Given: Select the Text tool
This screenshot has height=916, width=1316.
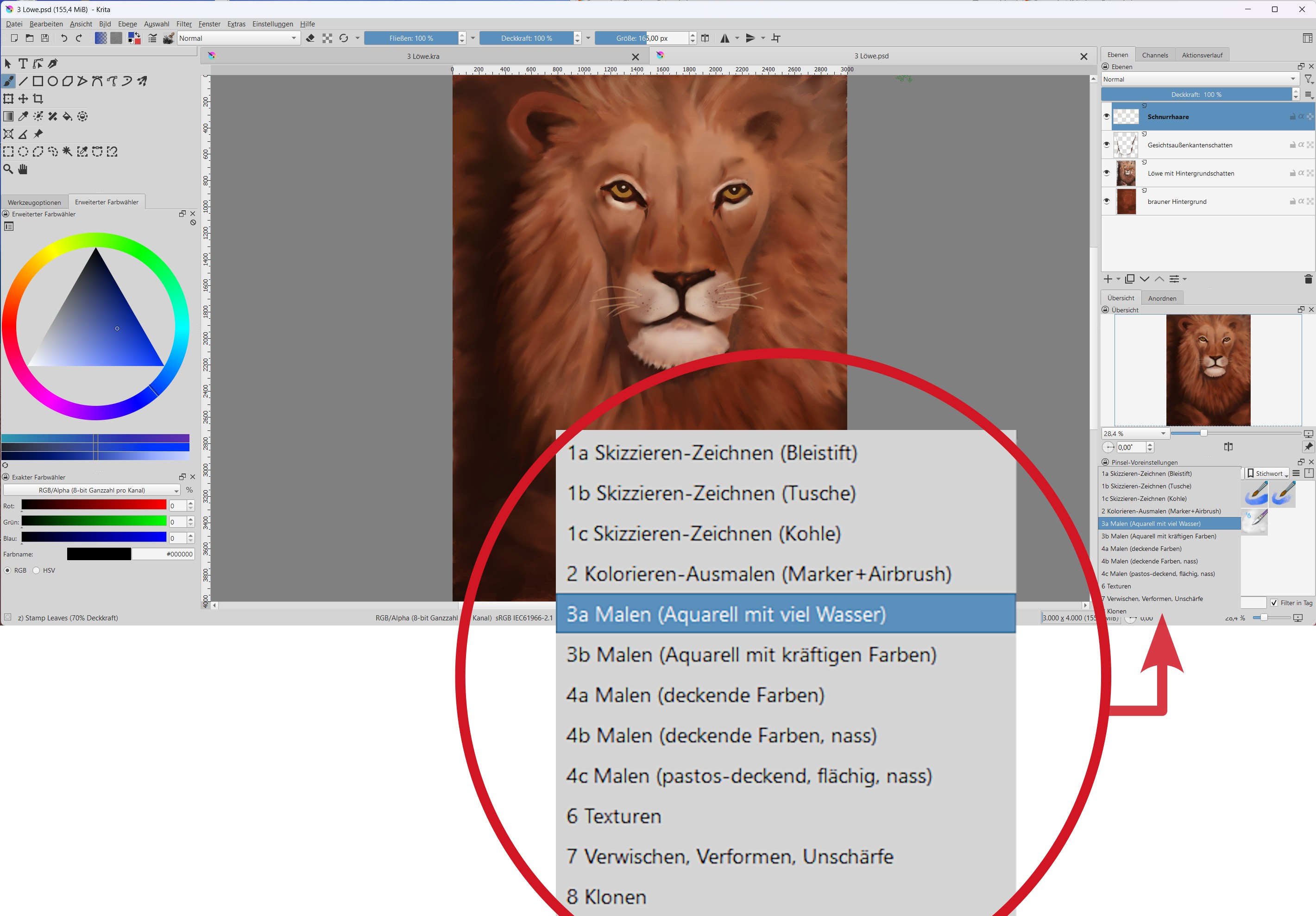Looking at the screenshot, I should pyautogui.click(x=23, y=63).
